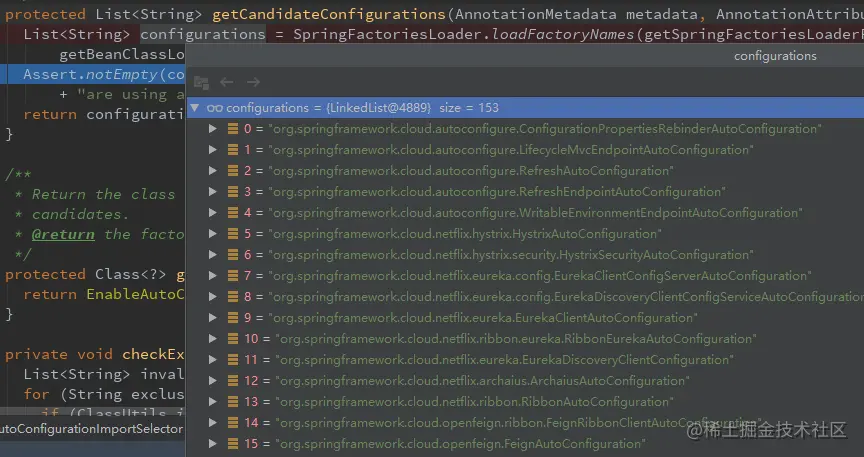Click the field icon for entry 7
This screenshot has width=864, height=457.
tap(233, 276)
